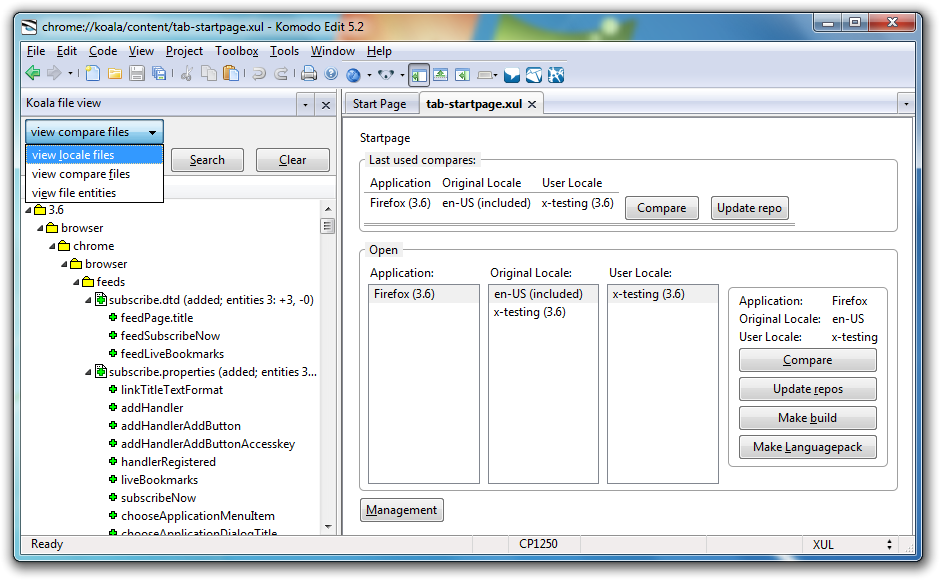Create a new file with New File icon

92,74
